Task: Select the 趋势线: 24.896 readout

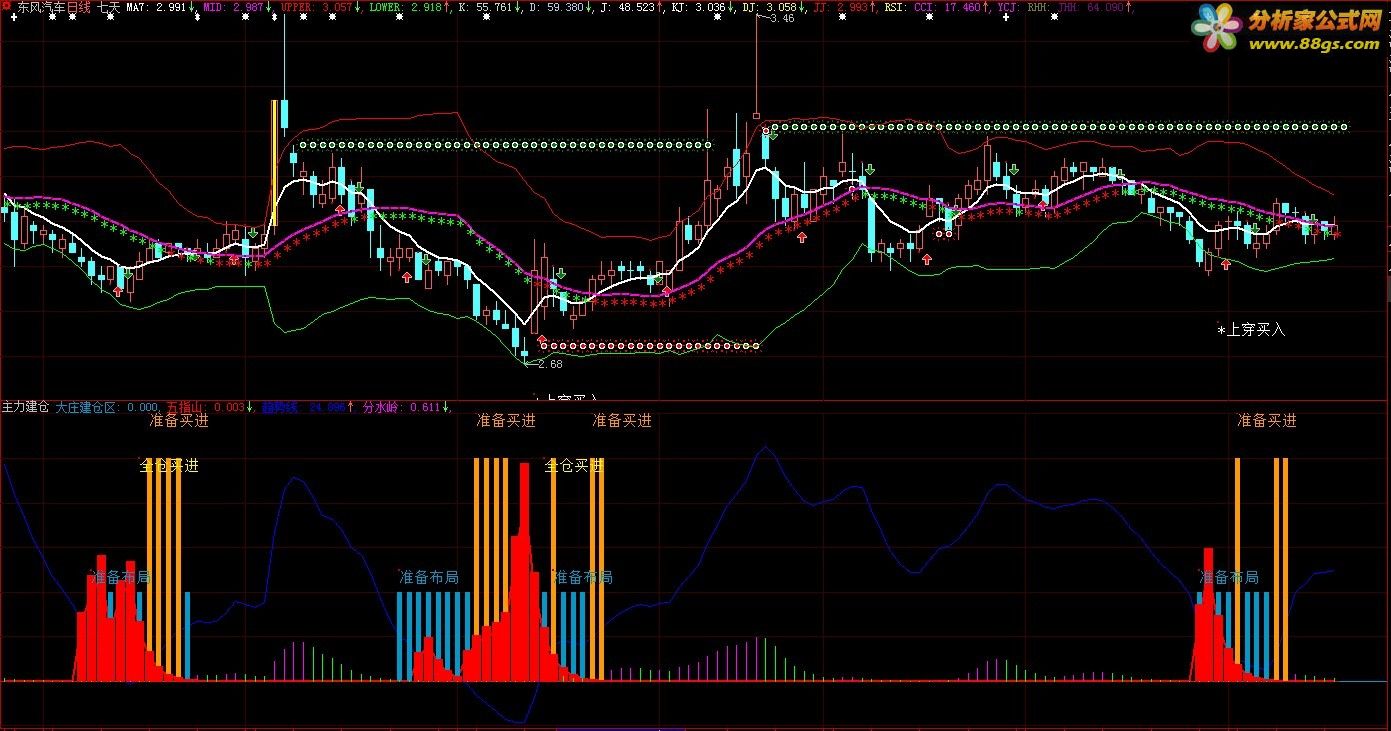Action: tap(303, 408)
